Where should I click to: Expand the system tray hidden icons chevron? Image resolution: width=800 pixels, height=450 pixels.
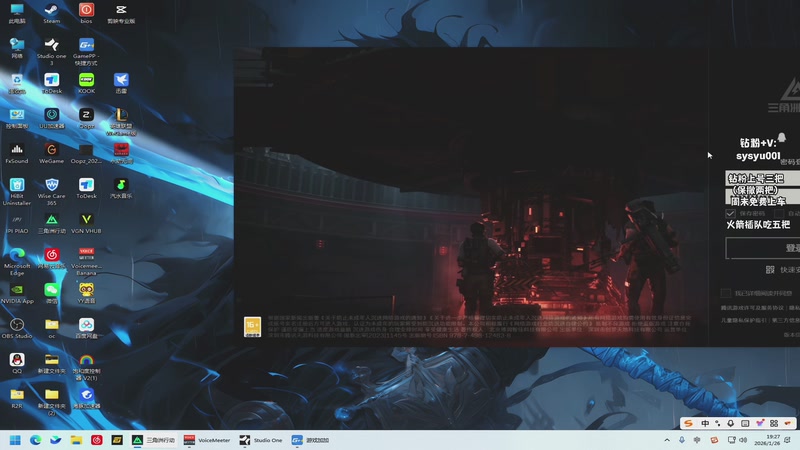click(x=667, y=440)
